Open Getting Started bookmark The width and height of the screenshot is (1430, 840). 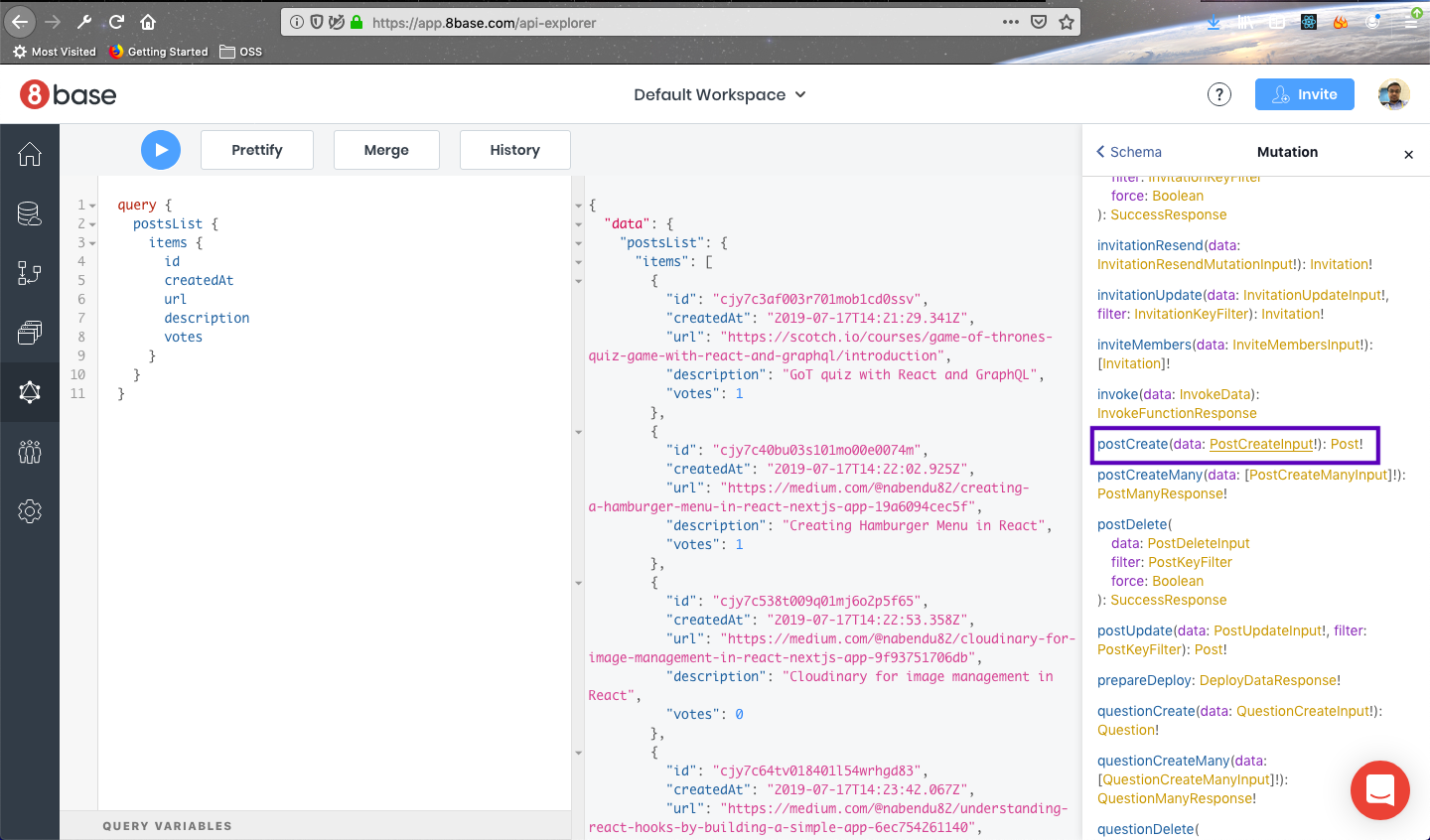point(159,52)
